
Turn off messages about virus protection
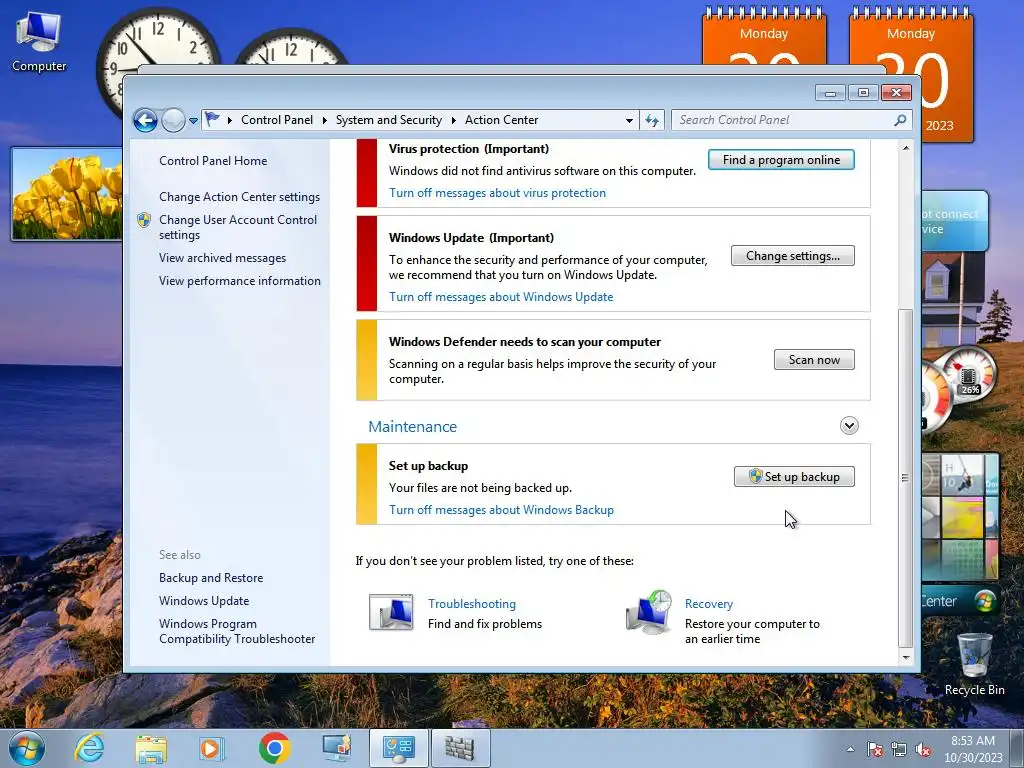click(498, 193)
